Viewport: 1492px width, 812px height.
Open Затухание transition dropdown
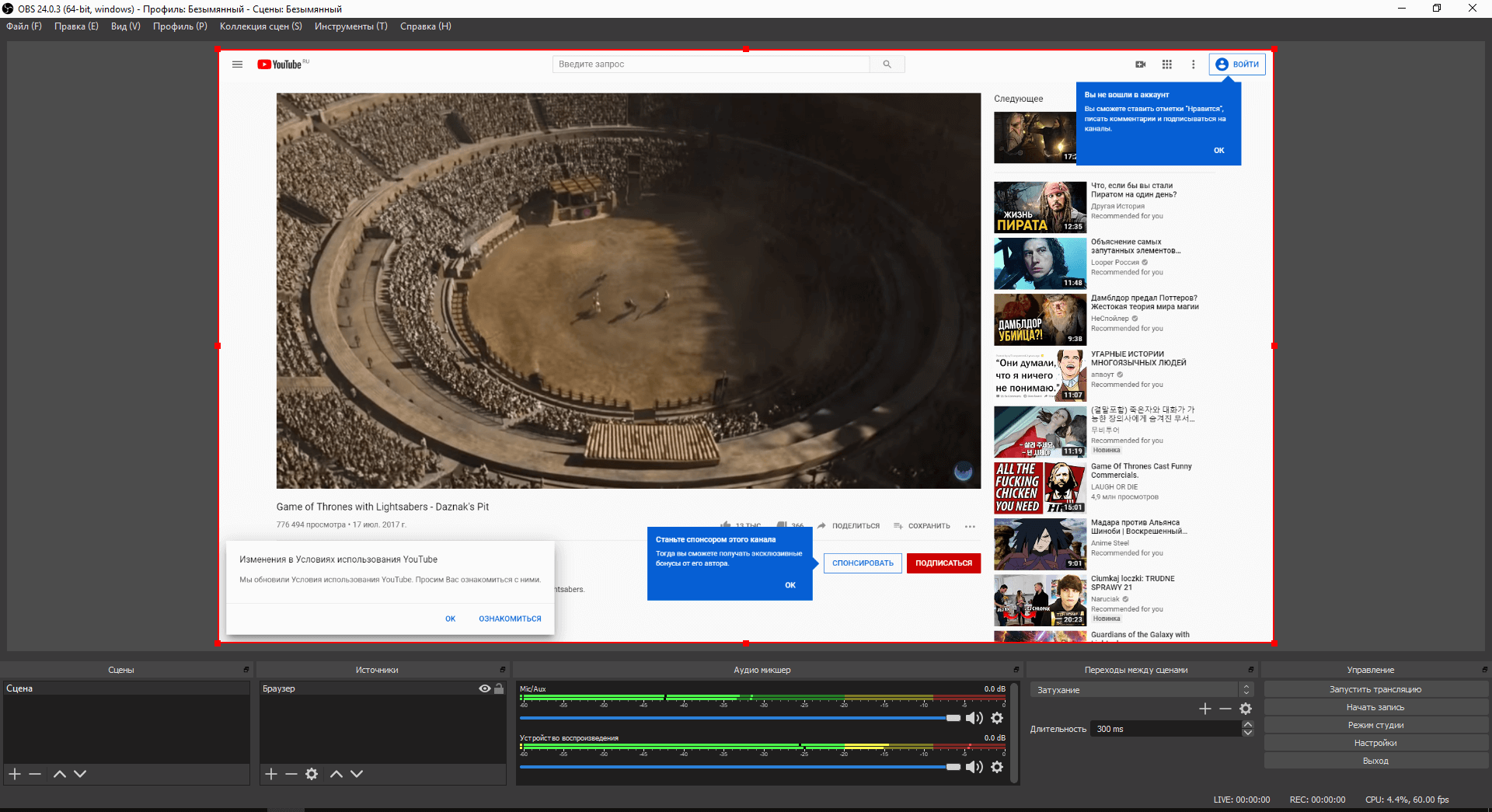(1142, 690)
